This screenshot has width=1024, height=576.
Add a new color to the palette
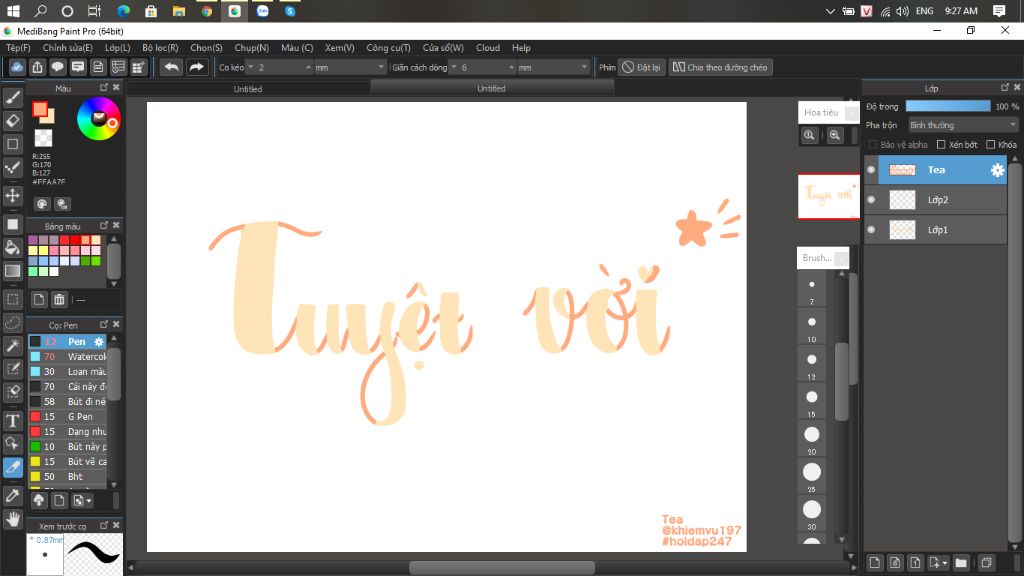point(39,300)
